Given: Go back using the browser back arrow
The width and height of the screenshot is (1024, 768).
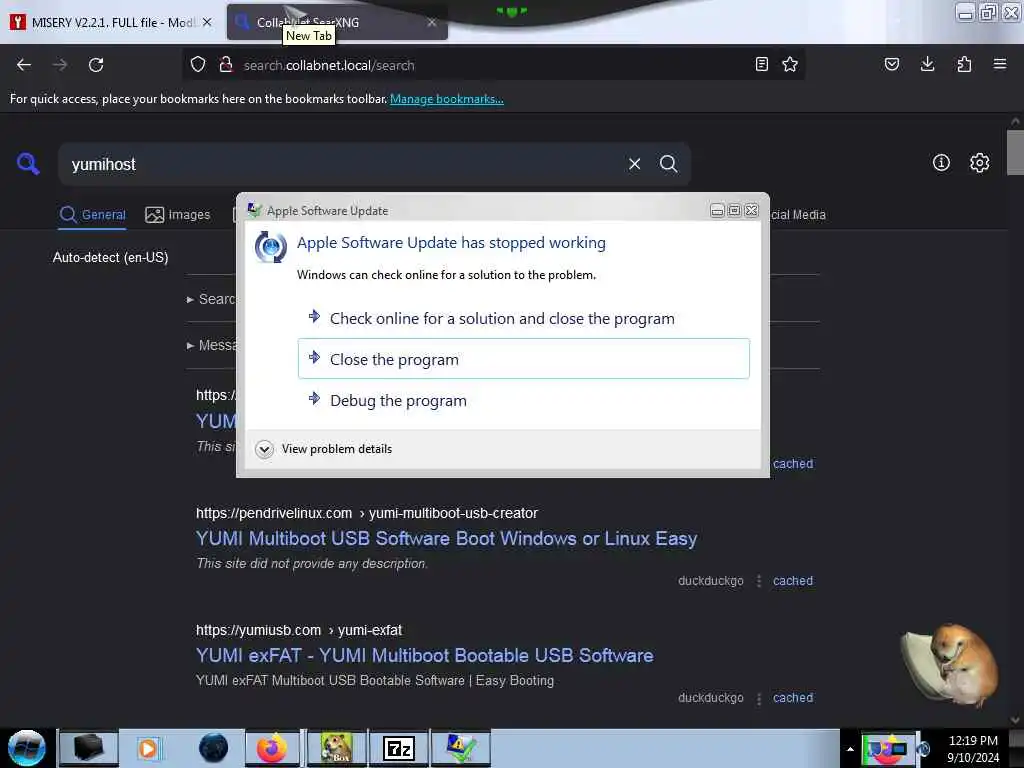Looking at the screenshot, I should point(24,65).
